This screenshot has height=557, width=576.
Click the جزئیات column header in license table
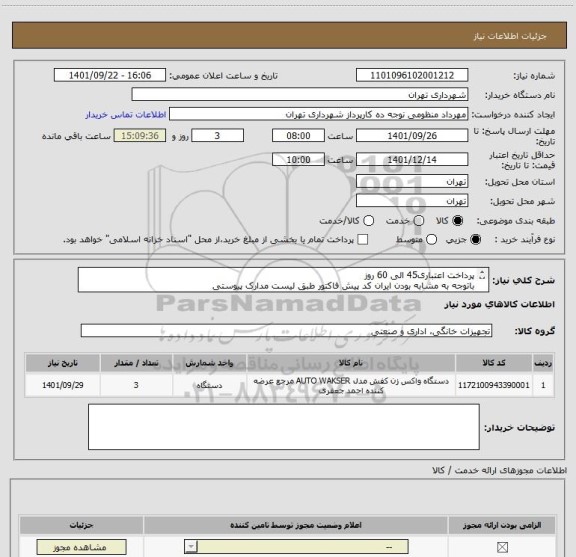click(x=82, y=525)
